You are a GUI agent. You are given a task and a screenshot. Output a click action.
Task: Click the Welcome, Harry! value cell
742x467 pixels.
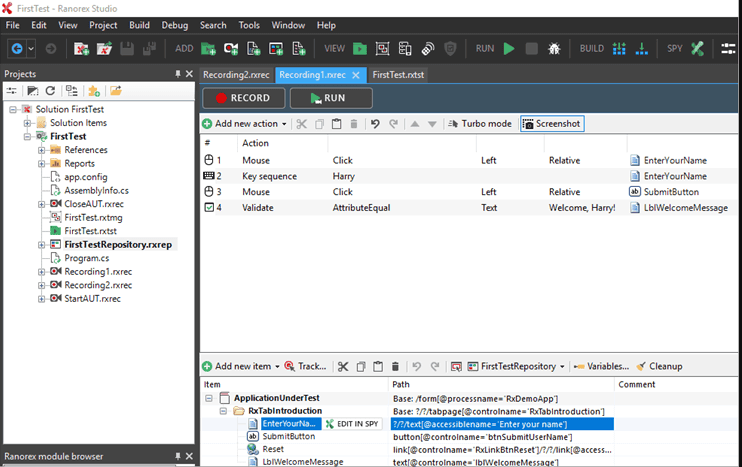click(x=582, y=208)
